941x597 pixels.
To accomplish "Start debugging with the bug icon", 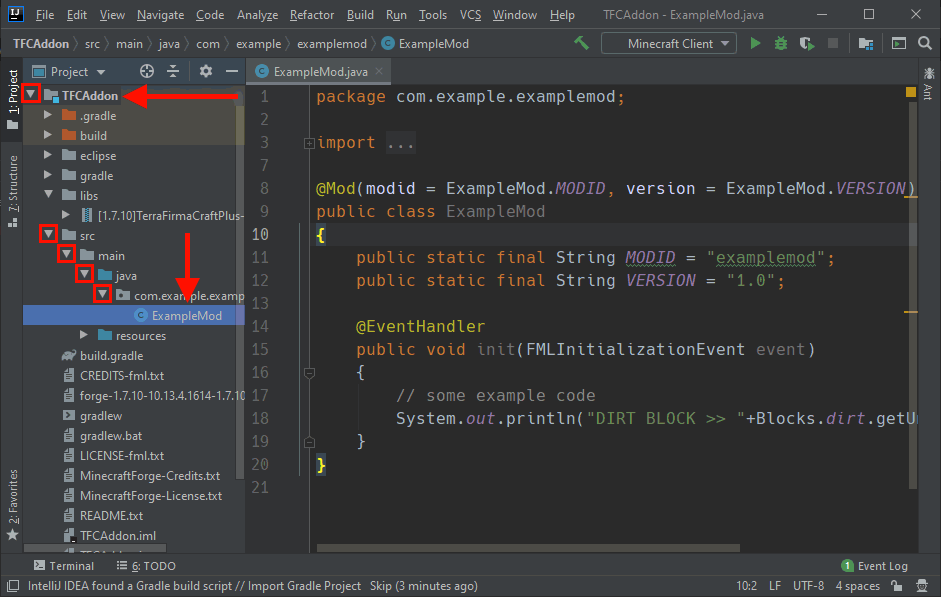I will pyautogui.click(x=781, y=43).
